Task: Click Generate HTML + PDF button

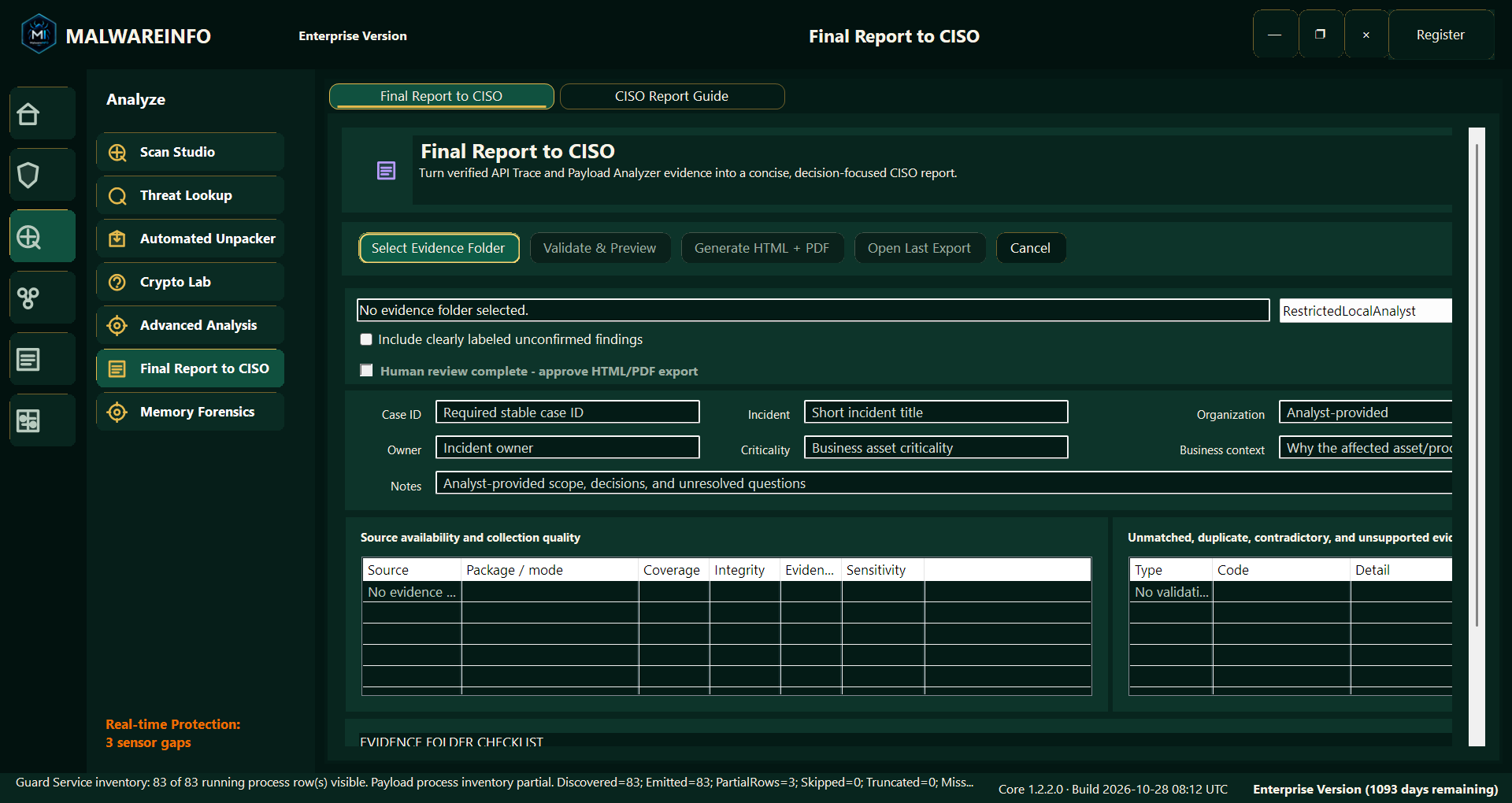Action: 762,248
